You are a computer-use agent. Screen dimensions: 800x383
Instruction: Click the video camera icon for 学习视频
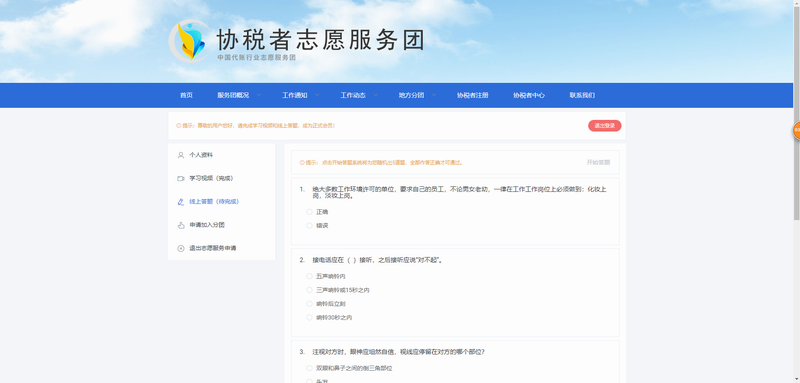pyautogui.click(x=181, y=178)
